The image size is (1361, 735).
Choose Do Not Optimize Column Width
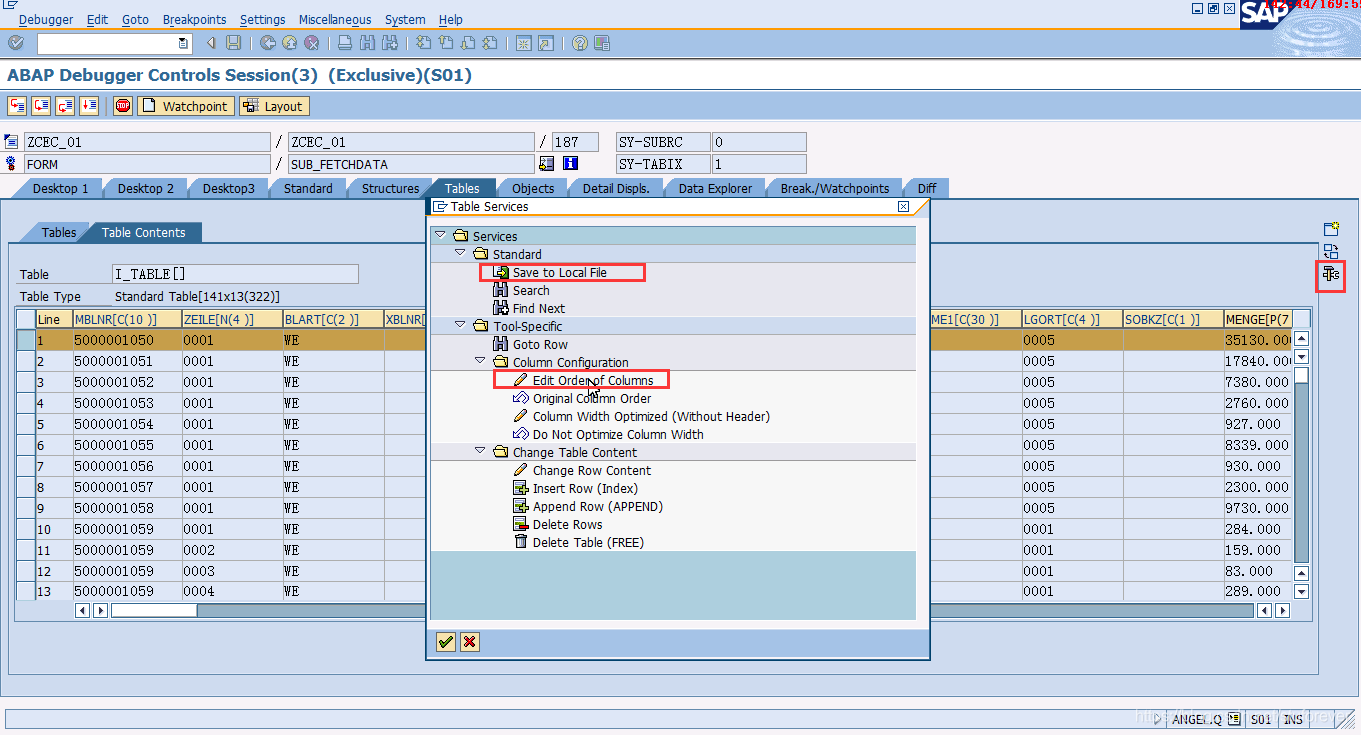(618, 434)
